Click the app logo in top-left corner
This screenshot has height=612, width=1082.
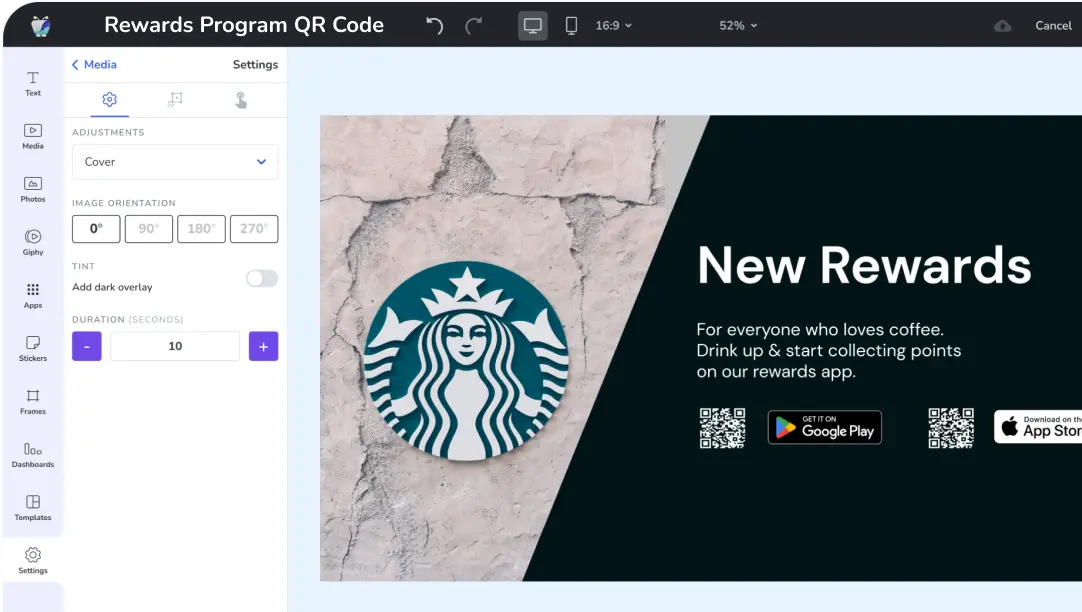41,26
